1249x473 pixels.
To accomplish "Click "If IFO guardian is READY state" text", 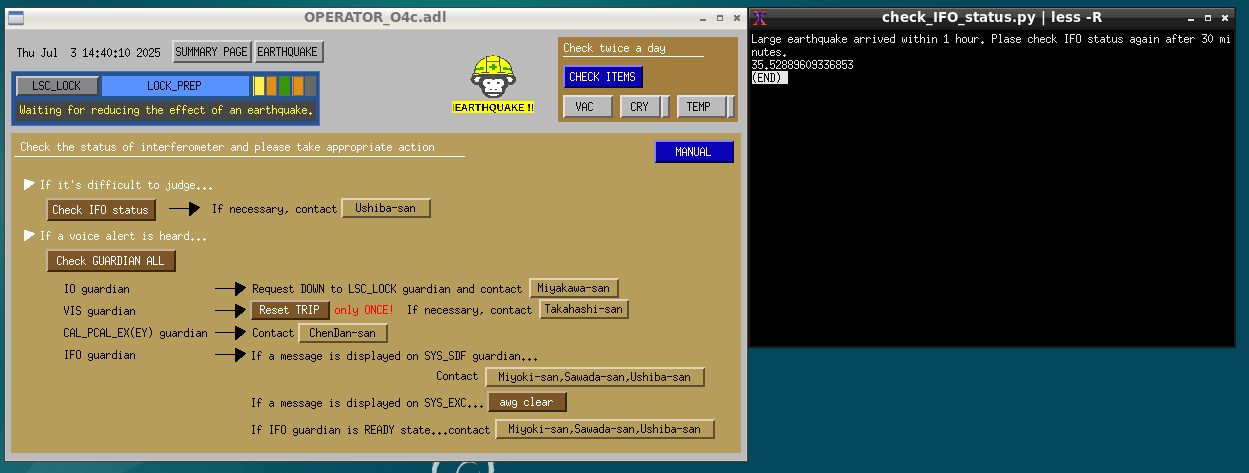I will pyautogui.click(x=371, y=430).
